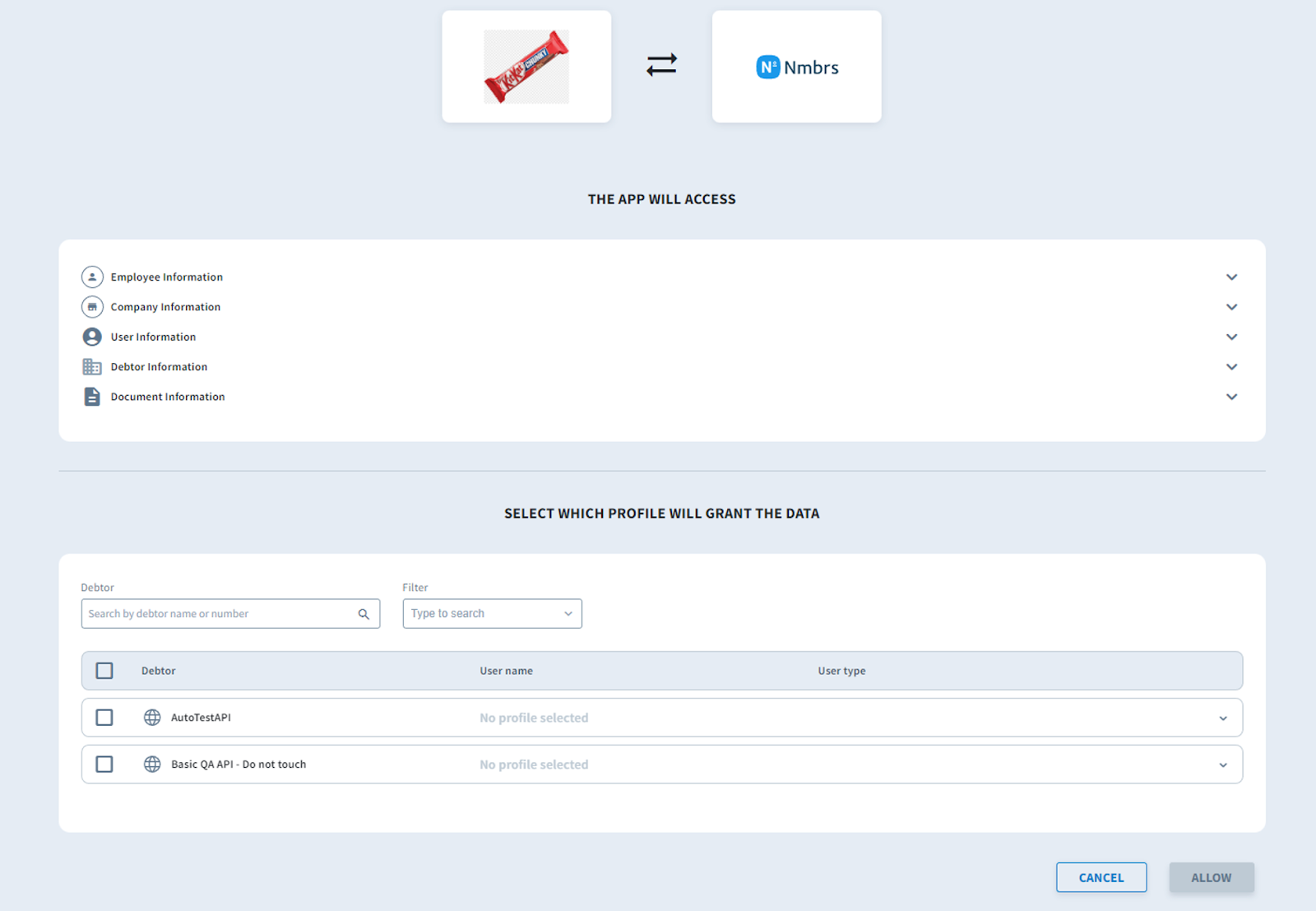Click the Nmbrs logo card
1316x911 pixels.
796,67
